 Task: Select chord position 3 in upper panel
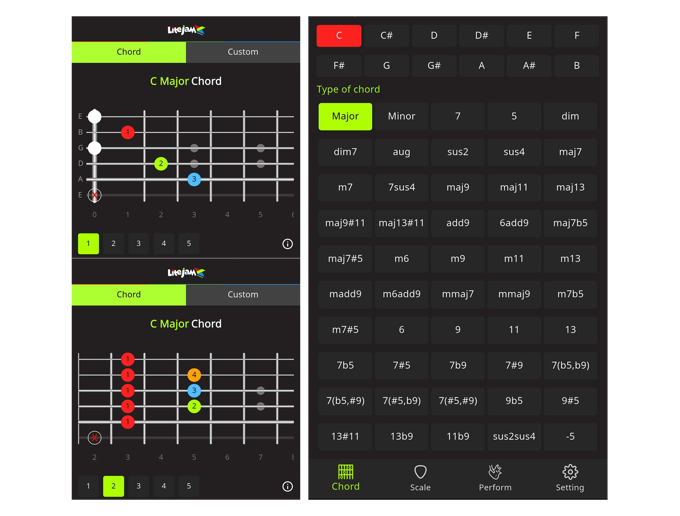tap(138, 243)
